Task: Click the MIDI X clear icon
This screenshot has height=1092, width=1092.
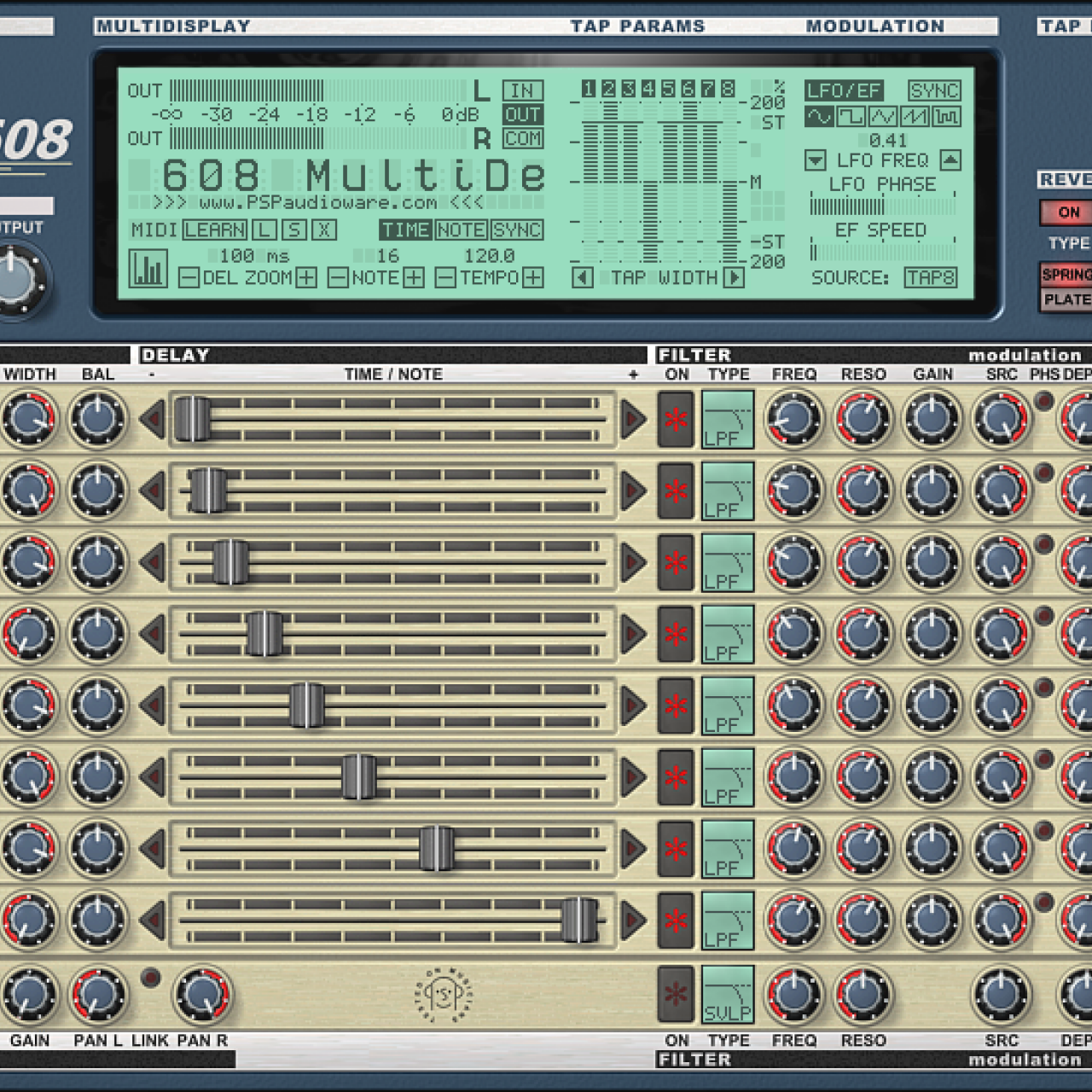Action: (323, 230)
